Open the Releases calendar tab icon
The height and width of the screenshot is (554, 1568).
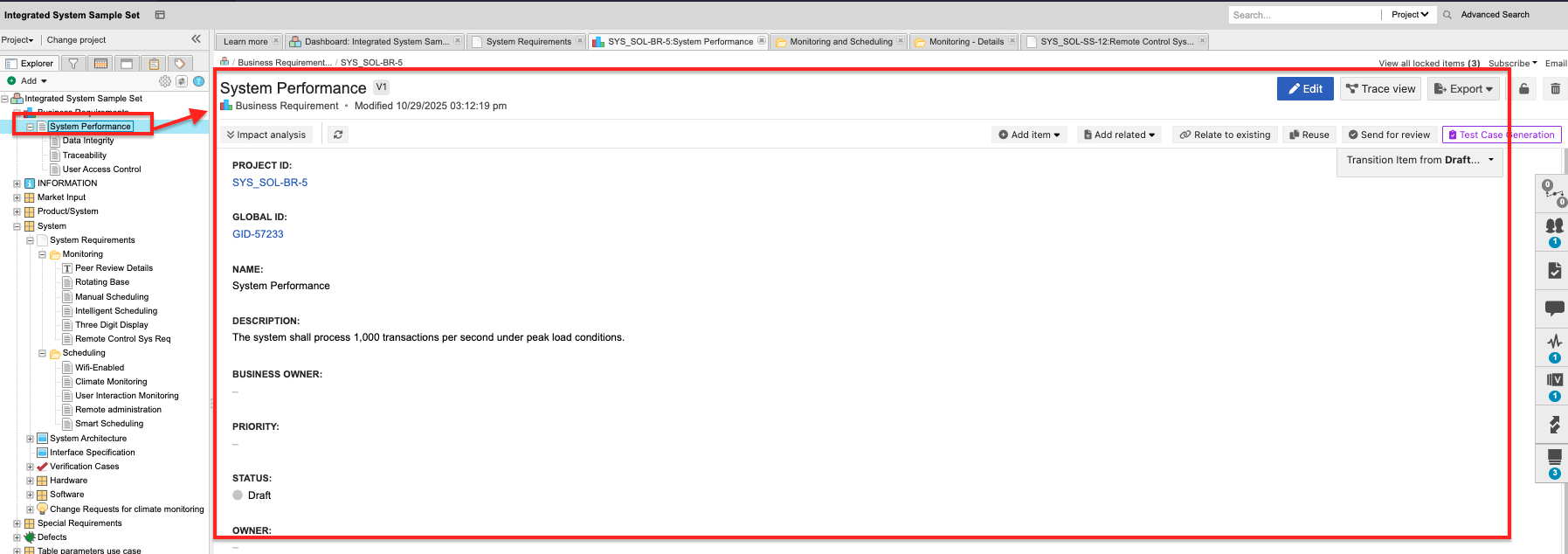[100, 63]
